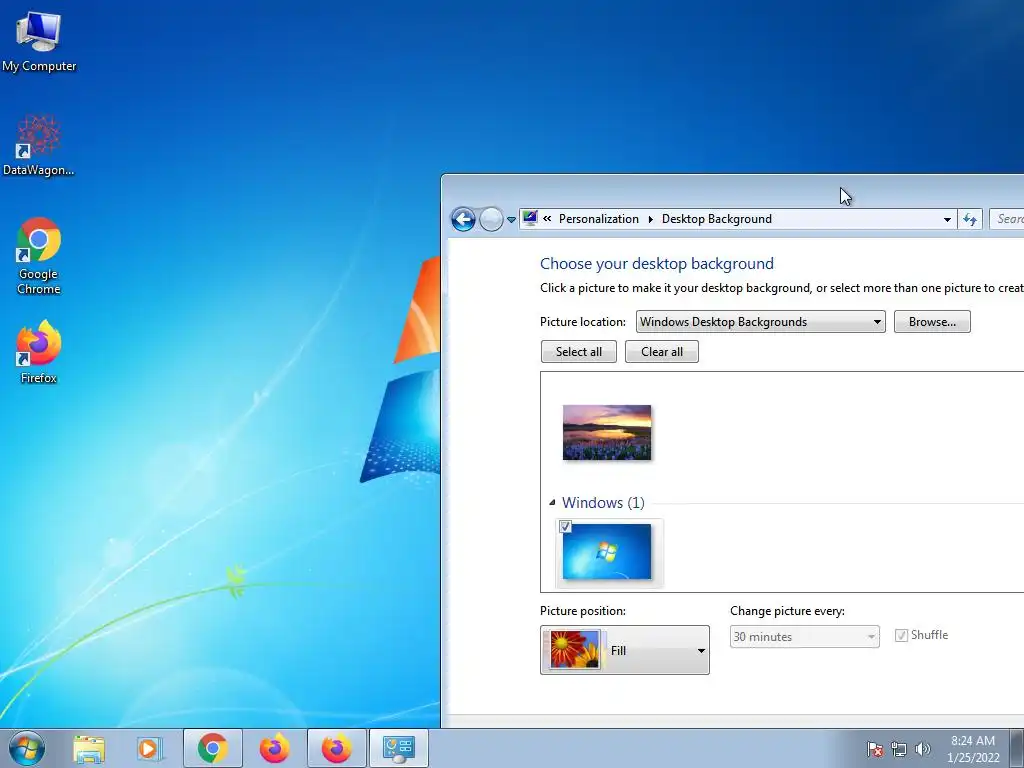This screenshot has width=1024, height=768.
Task: Open the Windows Start menu orb
Action: [27, 748]
